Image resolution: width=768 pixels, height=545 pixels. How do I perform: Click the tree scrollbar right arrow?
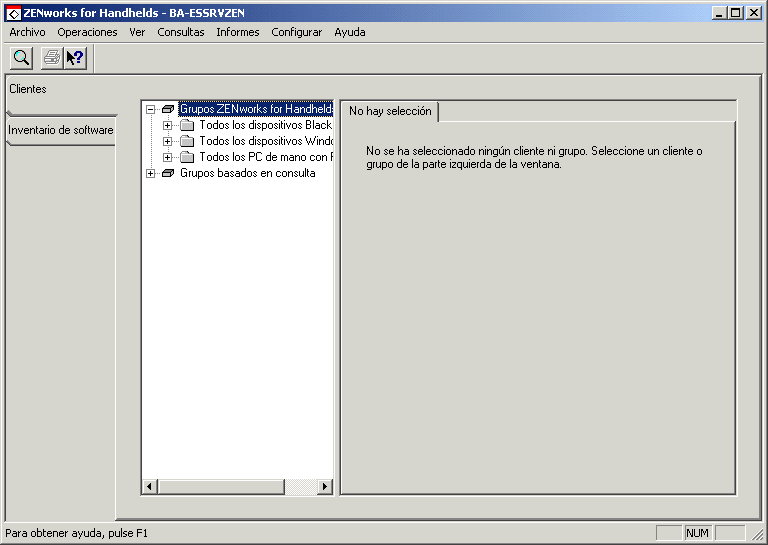pyautogui.click(x=324, y=487)
